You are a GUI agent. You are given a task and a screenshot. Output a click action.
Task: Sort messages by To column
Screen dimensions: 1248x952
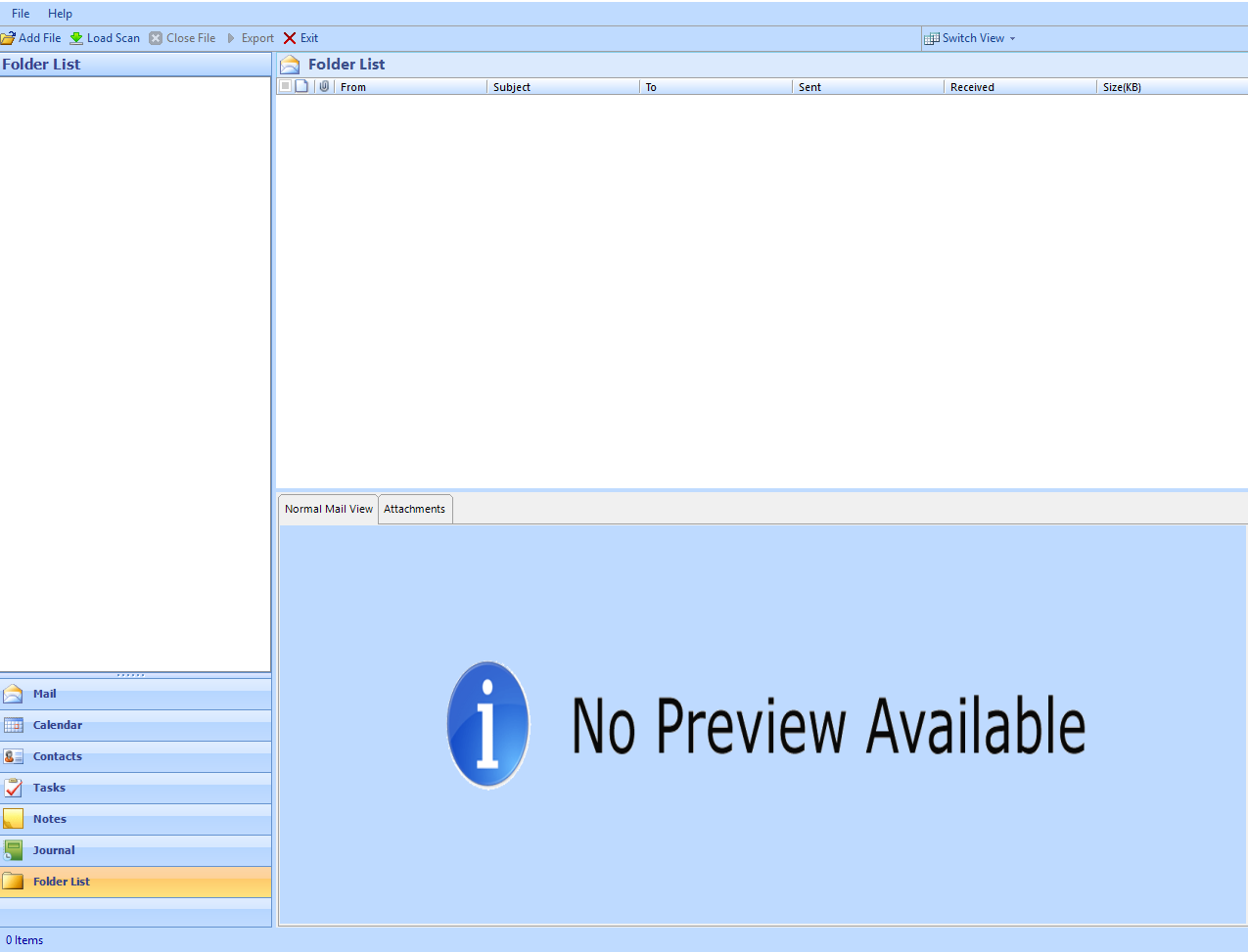point(716,87)
